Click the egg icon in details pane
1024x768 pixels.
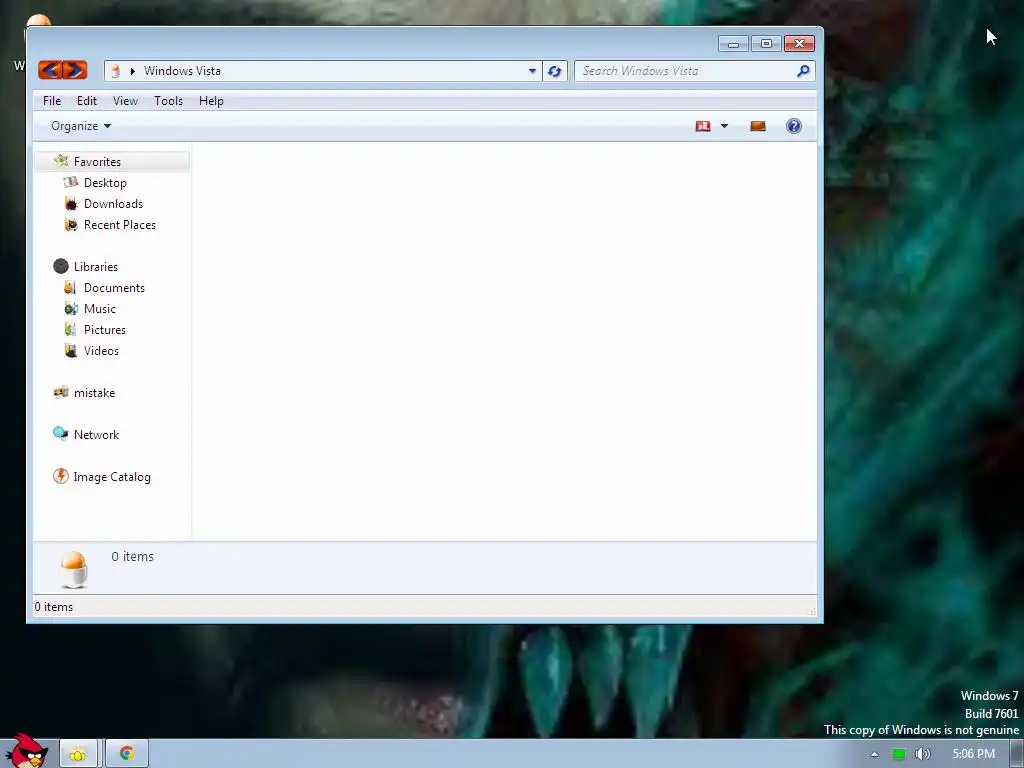point(73,569)
